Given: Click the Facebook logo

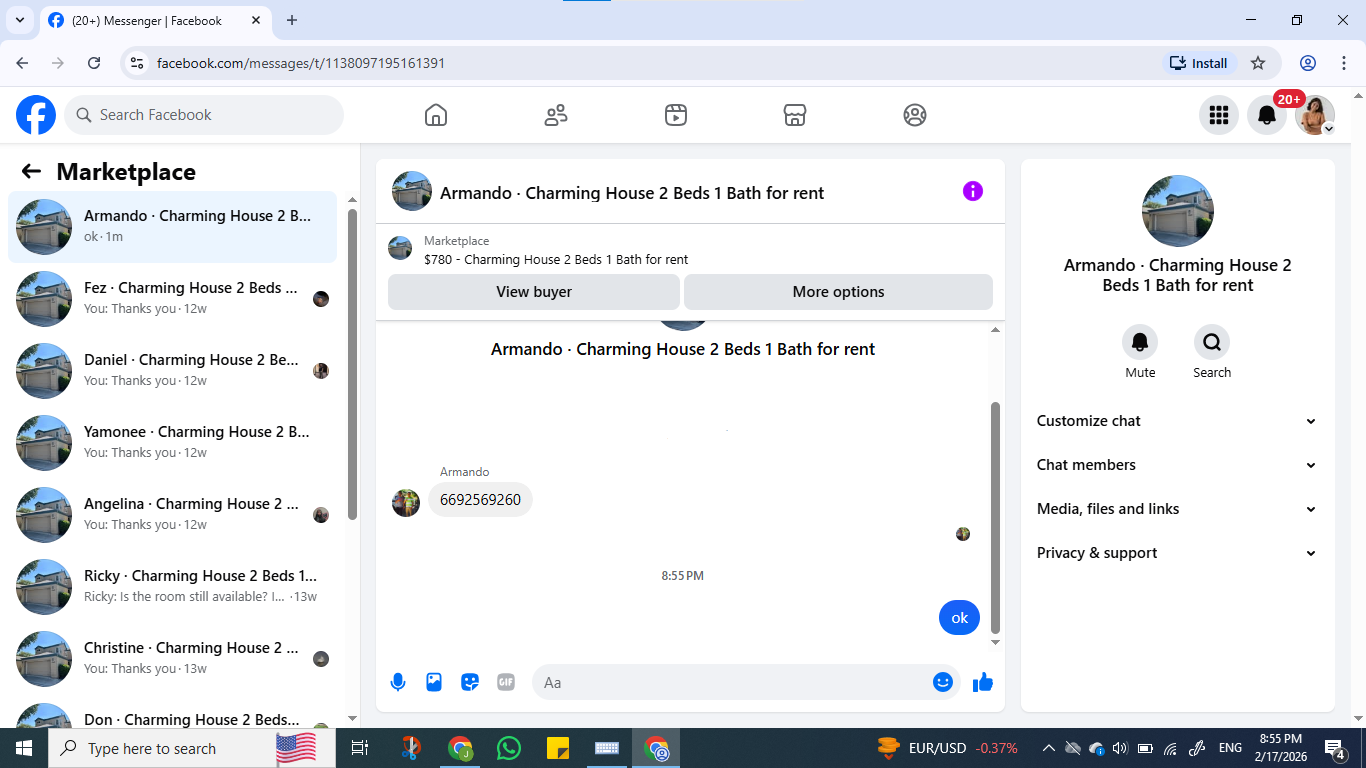Looking at the screenshot, I should click(36, 115).
